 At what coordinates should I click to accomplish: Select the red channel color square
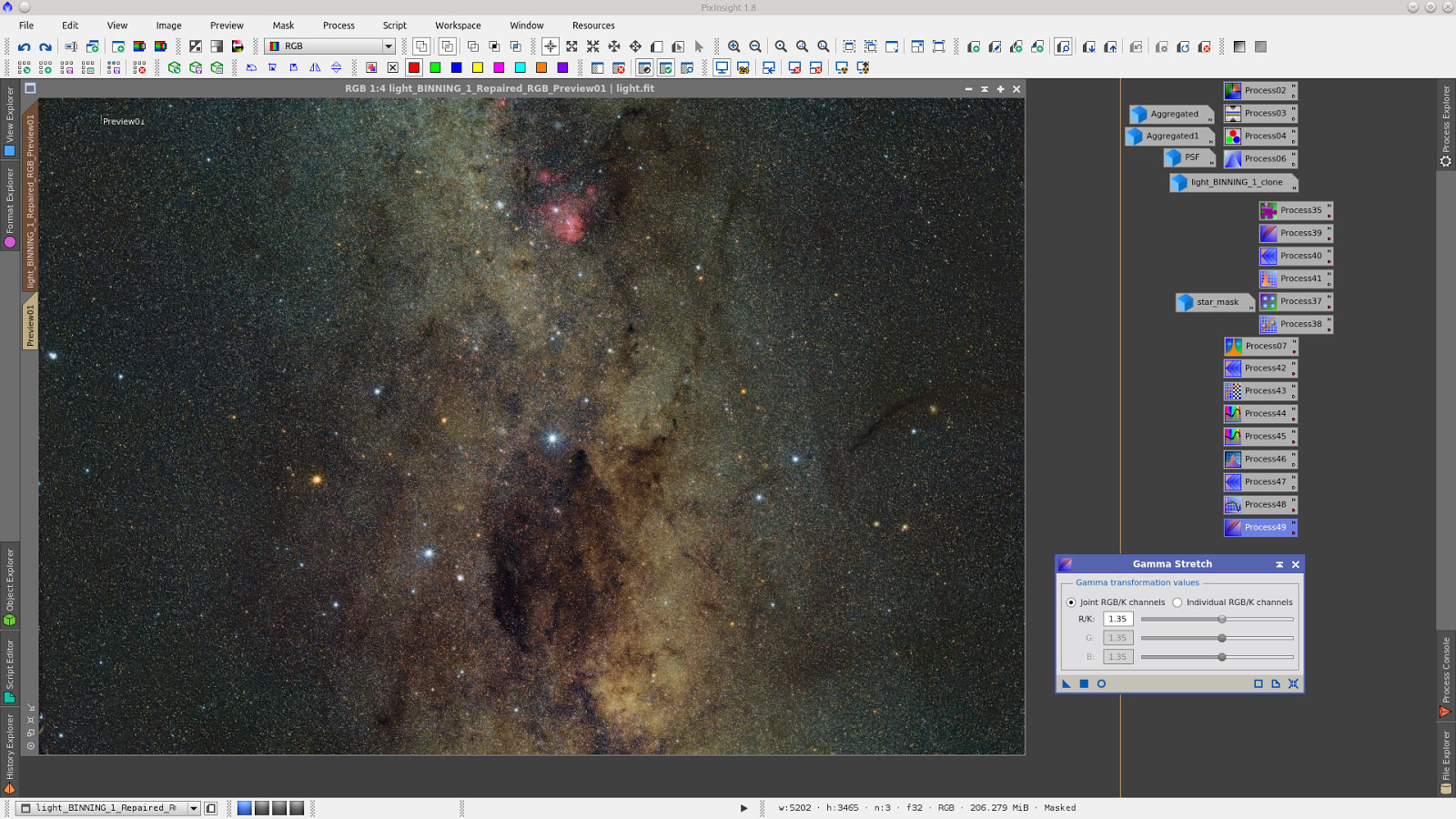pyautogui.click(x=414, y=67)
